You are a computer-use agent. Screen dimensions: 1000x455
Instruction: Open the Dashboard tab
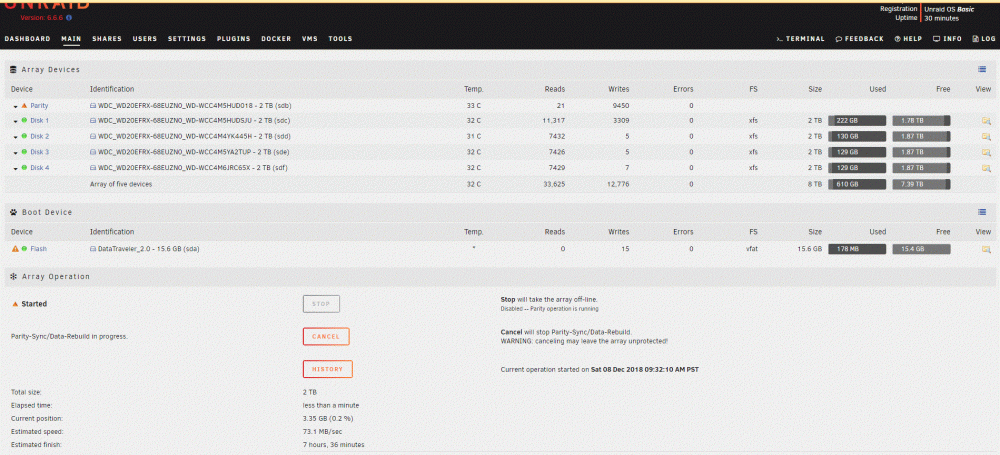[27, 39]
